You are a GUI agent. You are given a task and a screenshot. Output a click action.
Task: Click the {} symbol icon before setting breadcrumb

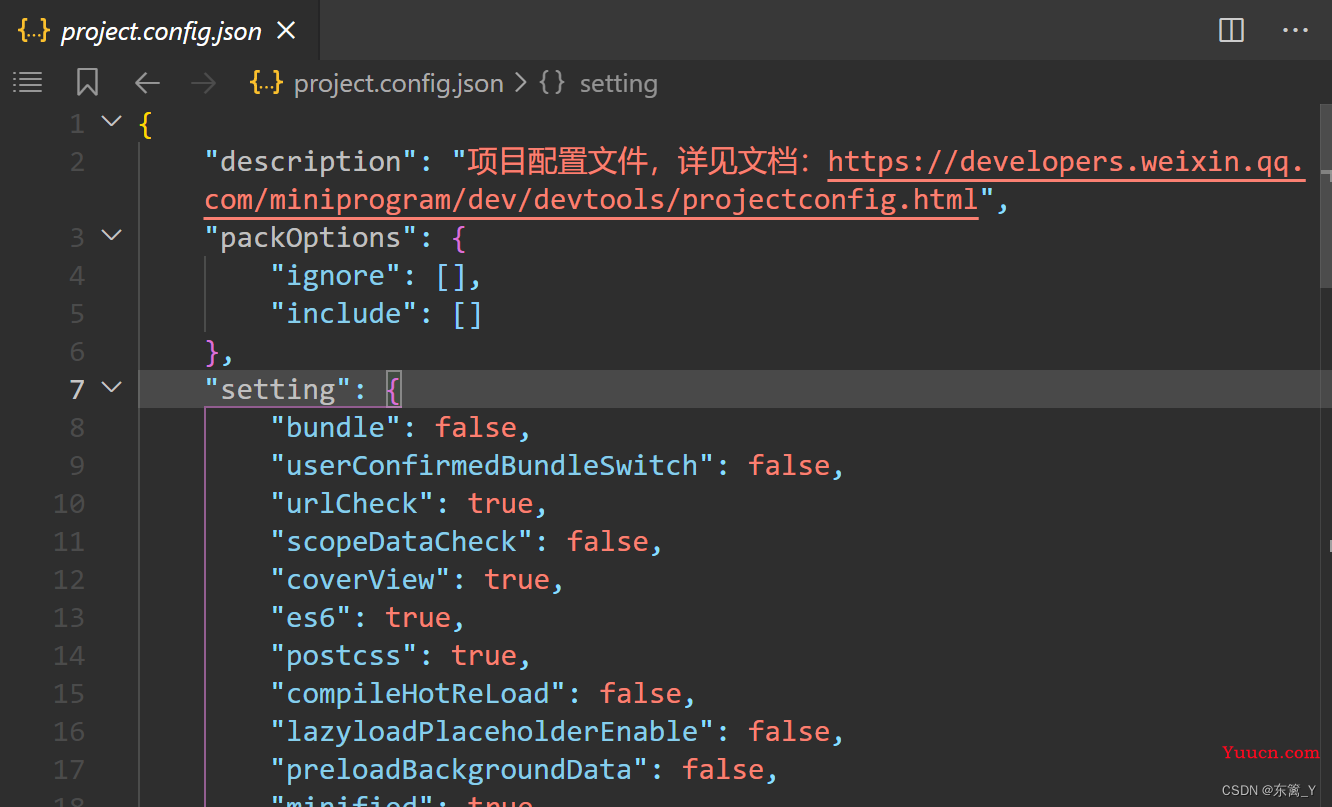click(552, 83)
